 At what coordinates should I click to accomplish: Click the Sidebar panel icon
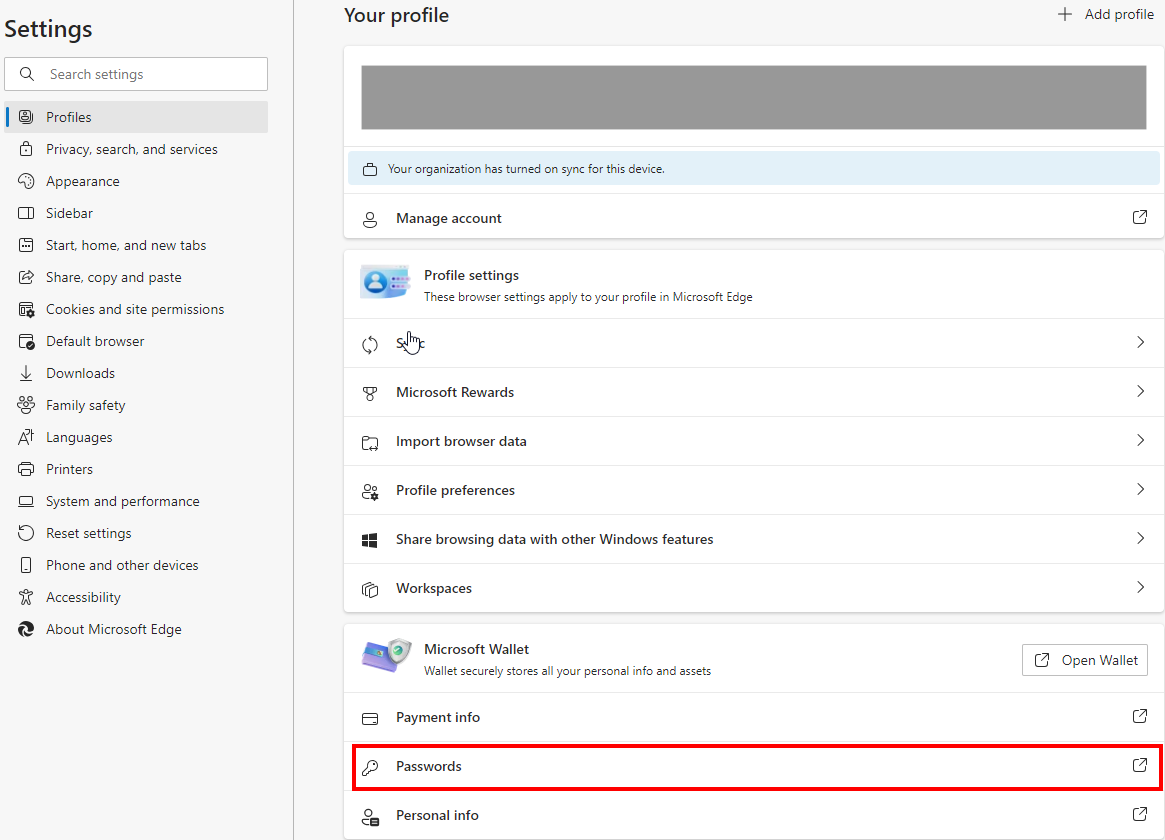pos(26,213)
